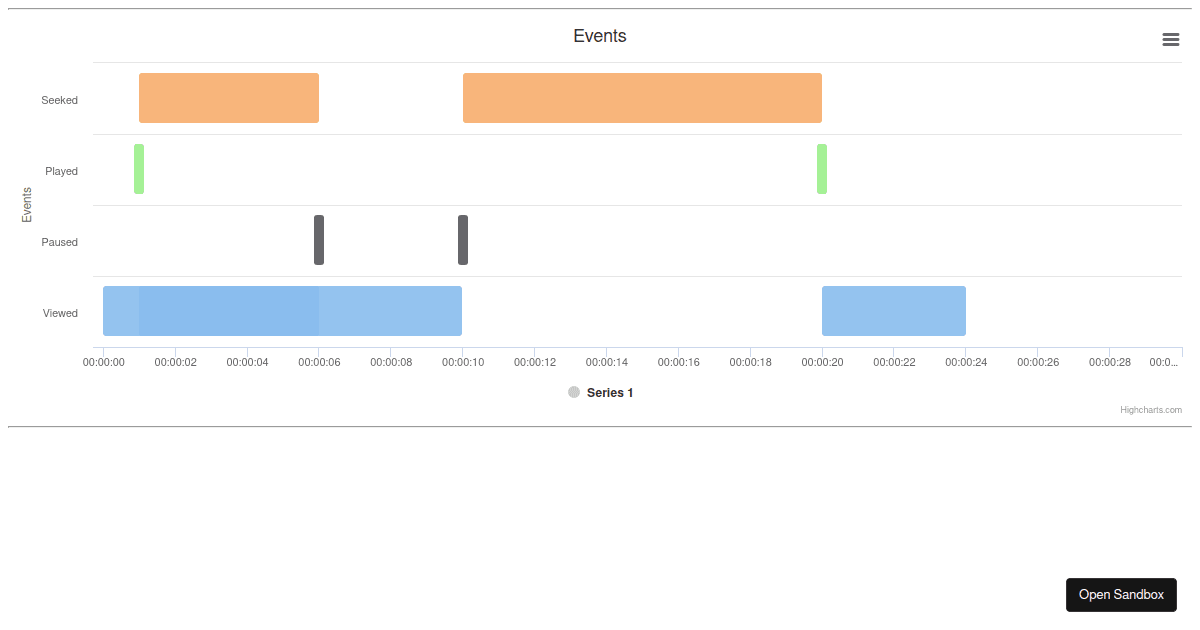
Task: Click the second green Played event marker
Action: (x=820, y=169)
